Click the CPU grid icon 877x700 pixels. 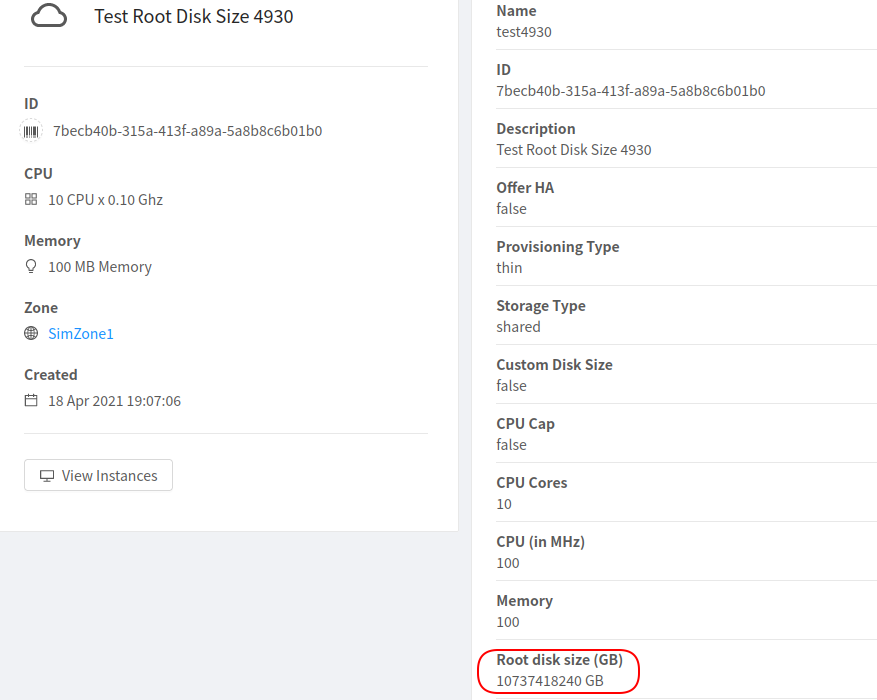pyautogui.click(x=31, y=199)
